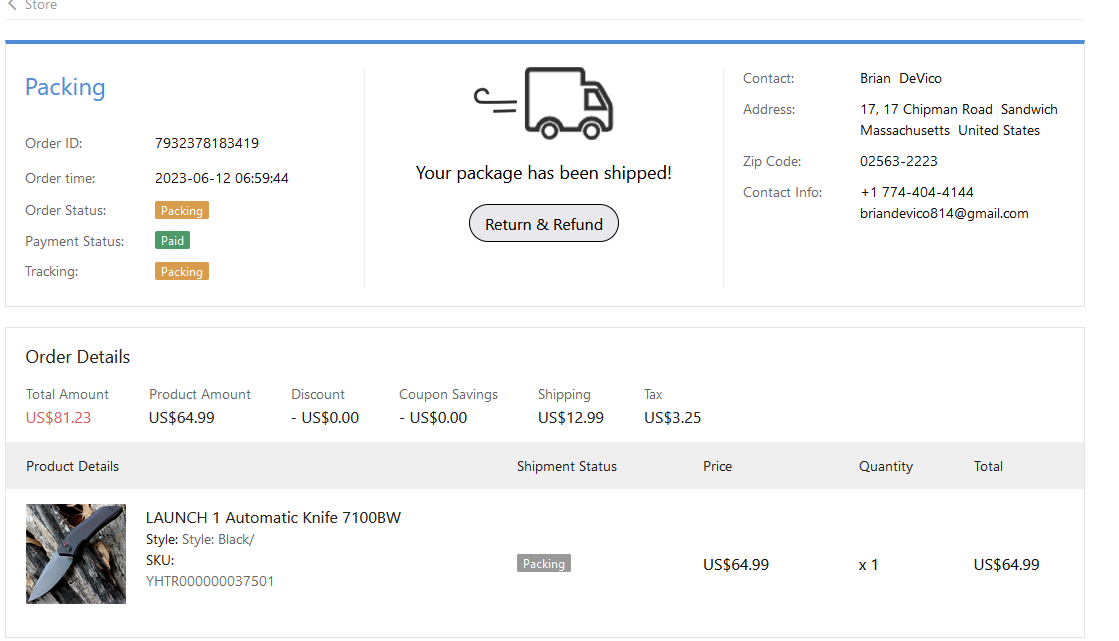Click the order ID number 7932378183419

(207, 143)
